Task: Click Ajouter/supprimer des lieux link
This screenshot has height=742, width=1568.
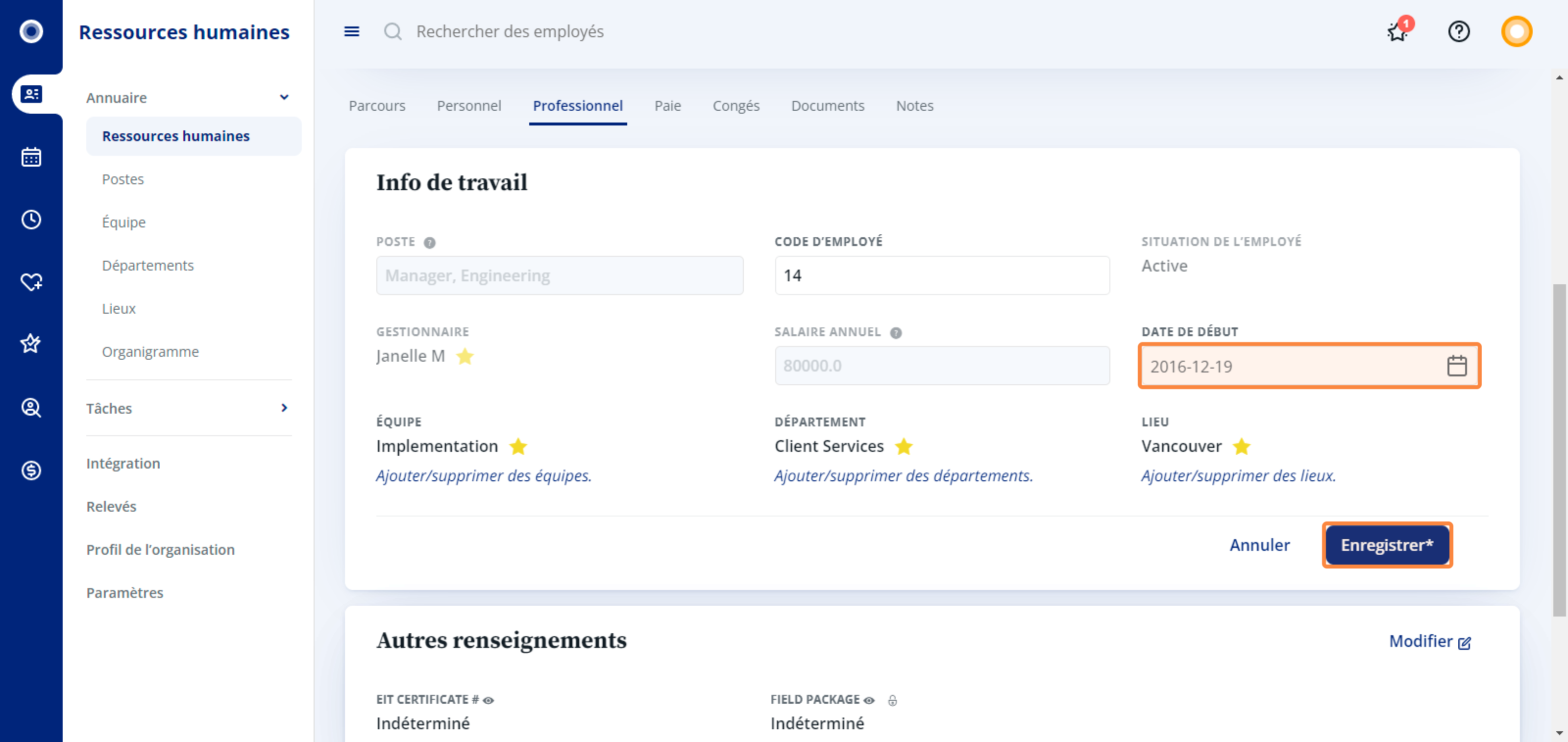Action: coord(1239,475)
